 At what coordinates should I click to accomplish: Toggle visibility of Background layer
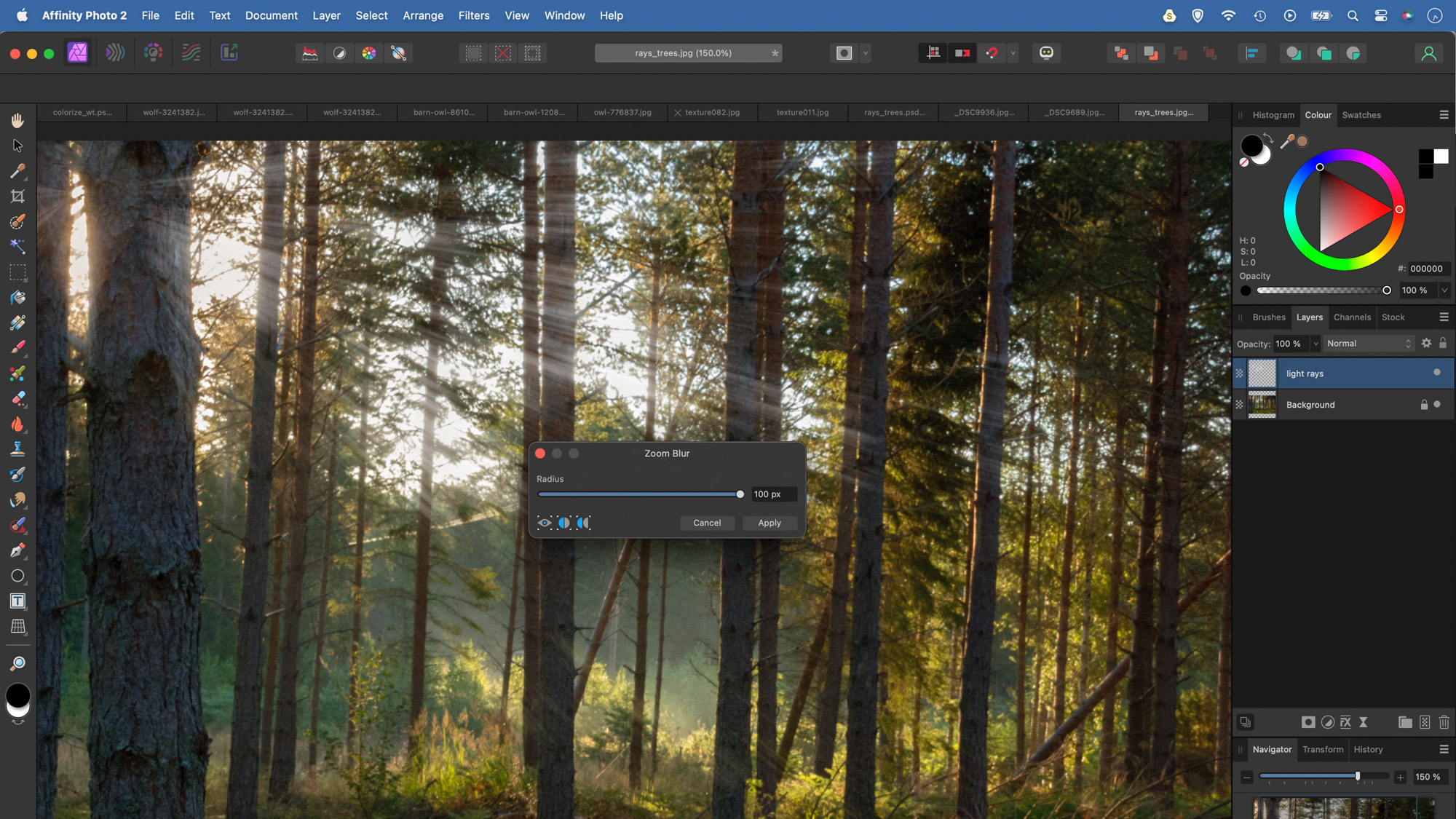point(1437,405)
